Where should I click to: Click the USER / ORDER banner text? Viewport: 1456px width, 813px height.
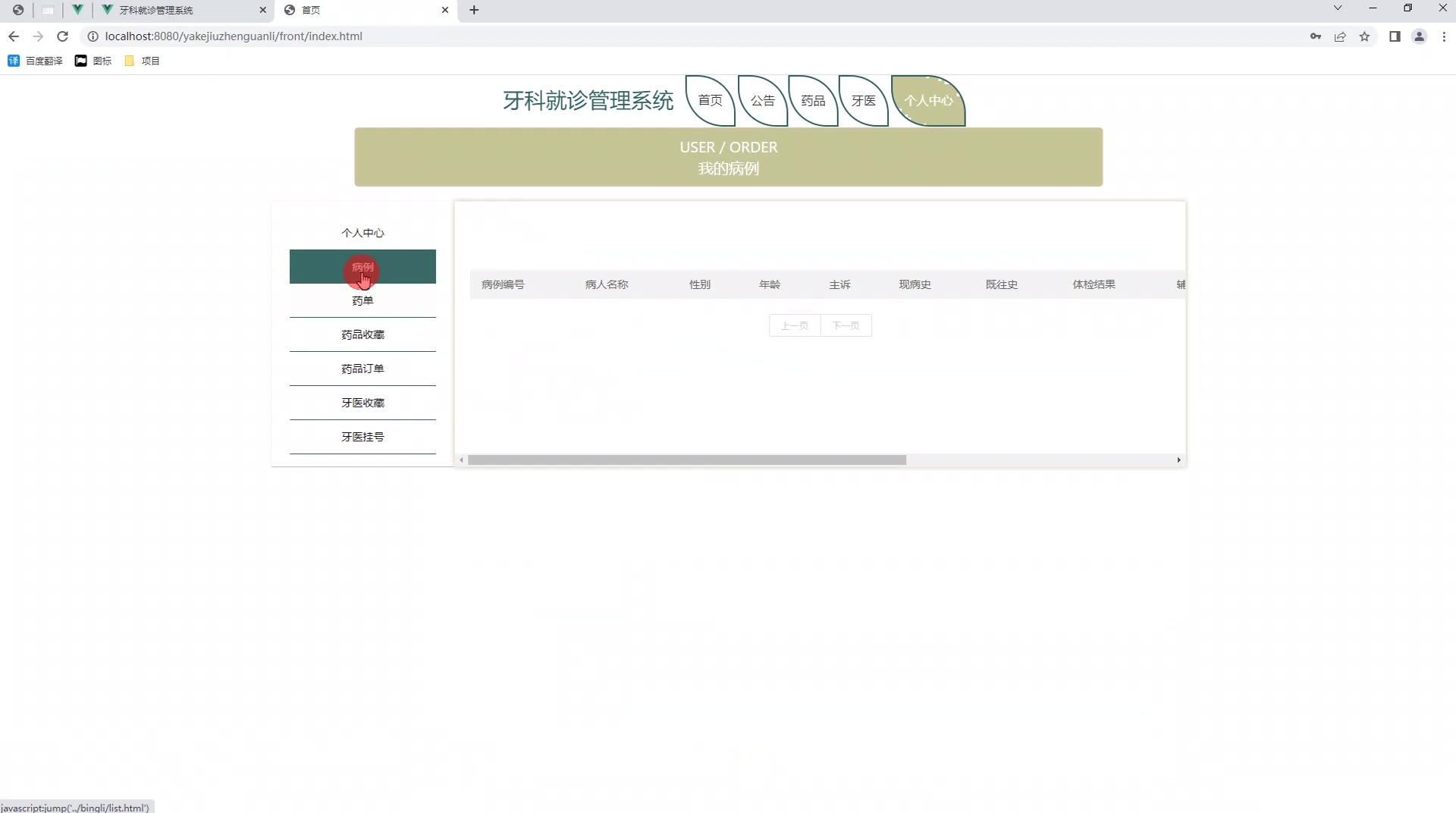[x=729, y=147]
